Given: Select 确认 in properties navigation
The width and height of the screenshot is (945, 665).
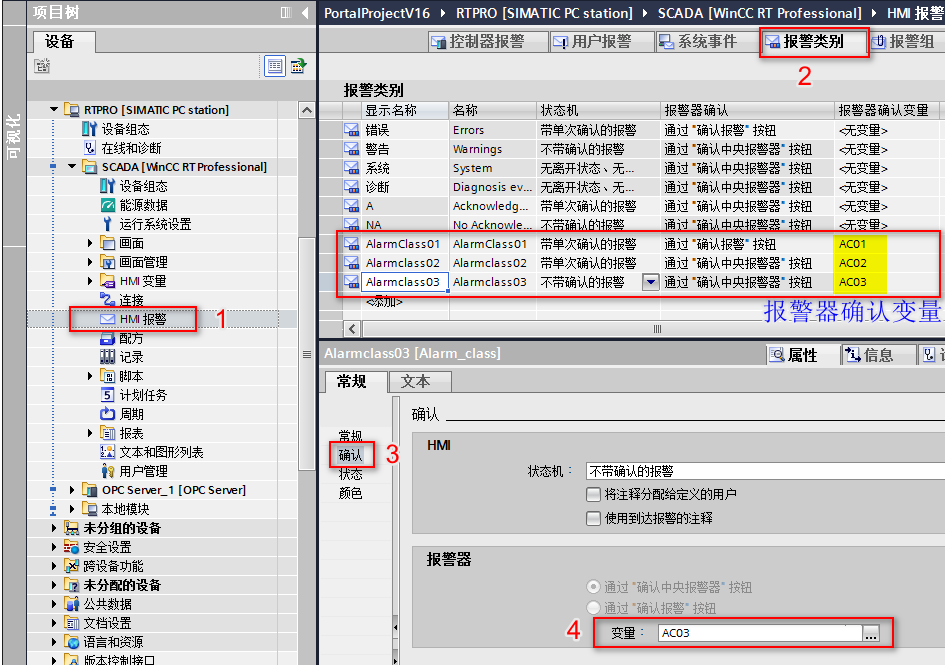Looking at the screenshot, I should tap(350, 455).
